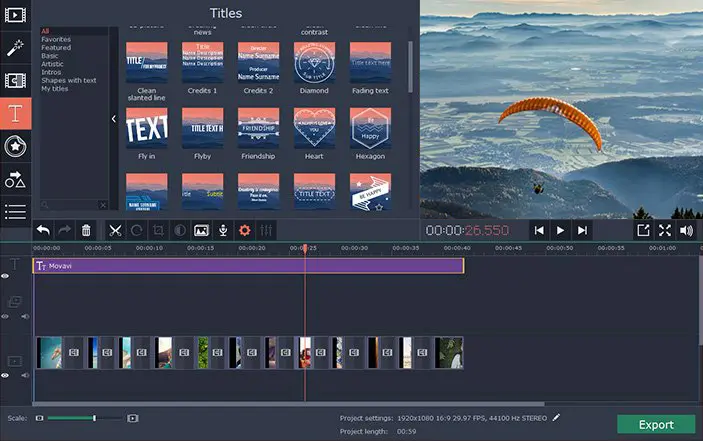Edit project settings with pencil icon
The height and width of the screenshot is (441, 703).
pos(556,417)
